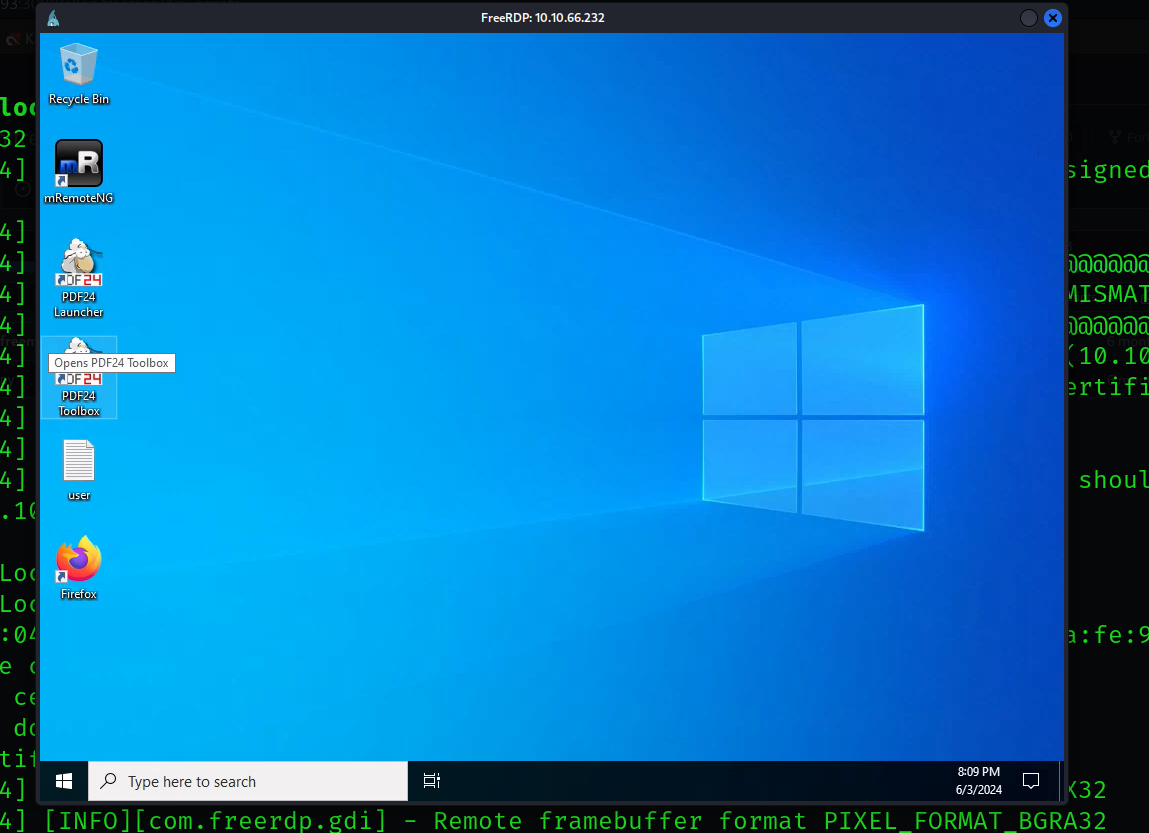Click an empty area of the taskbar

point(680,781)
